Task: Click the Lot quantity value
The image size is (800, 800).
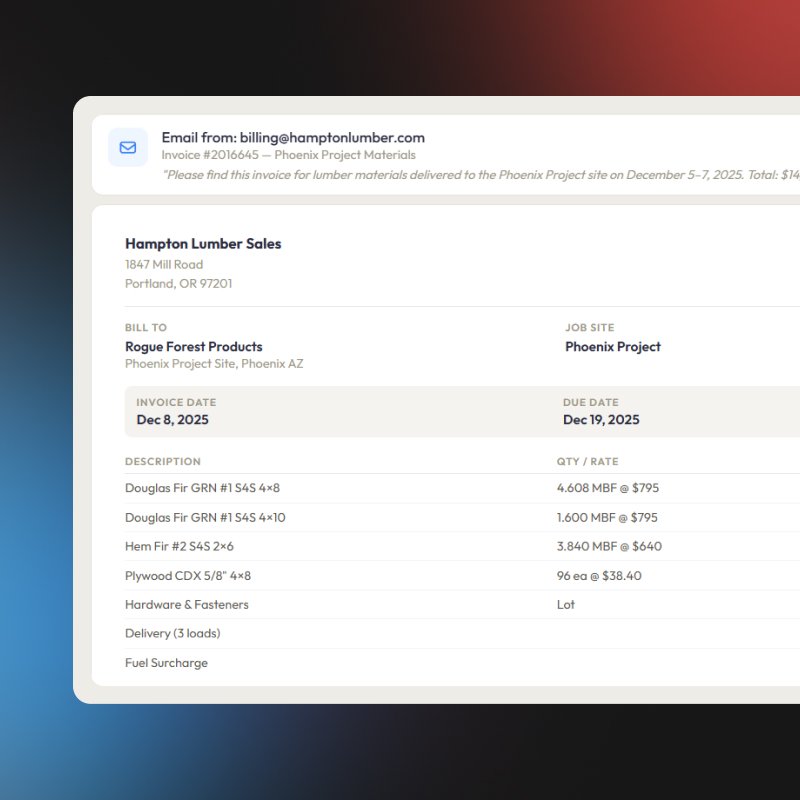Action: pos(566,605)
